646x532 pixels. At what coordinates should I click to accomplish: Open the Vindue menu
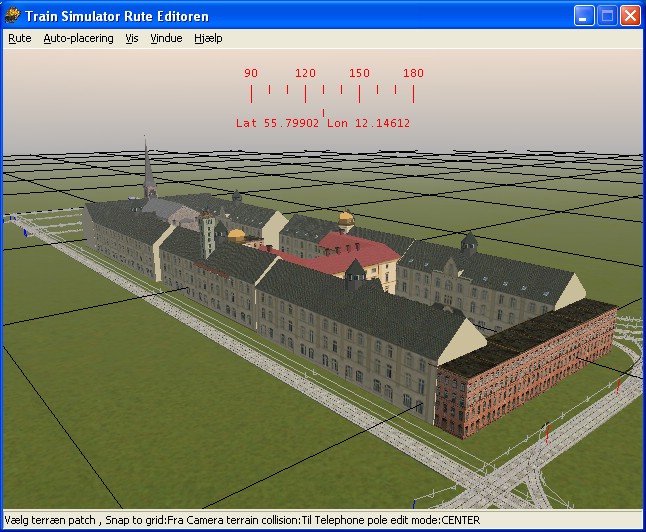coord(166,38)
